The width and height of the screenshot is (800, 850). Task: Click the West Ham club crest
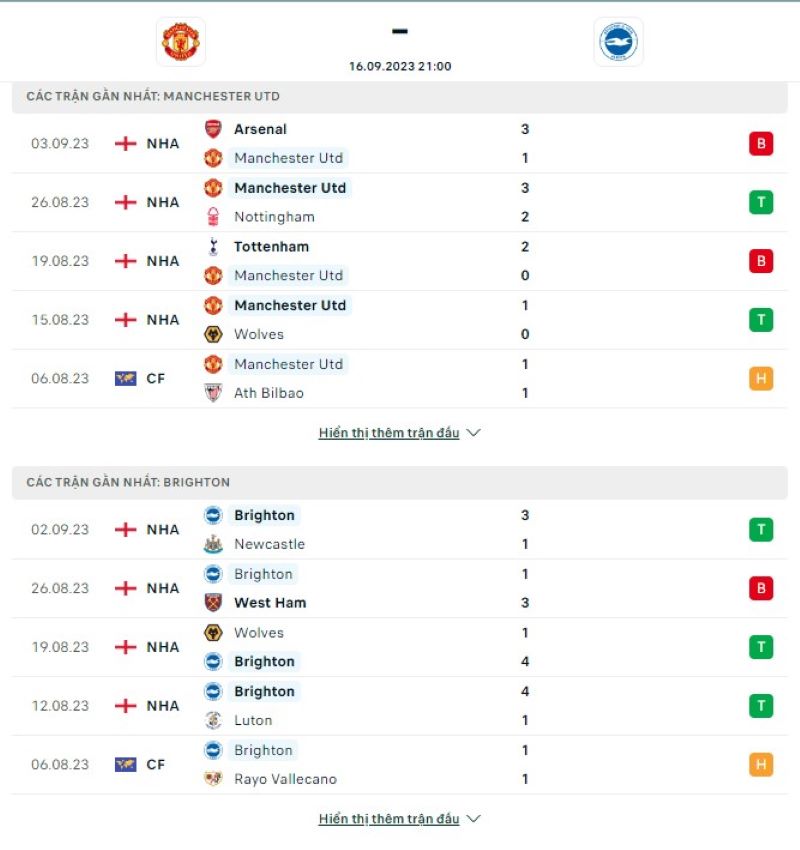[213, 603]
